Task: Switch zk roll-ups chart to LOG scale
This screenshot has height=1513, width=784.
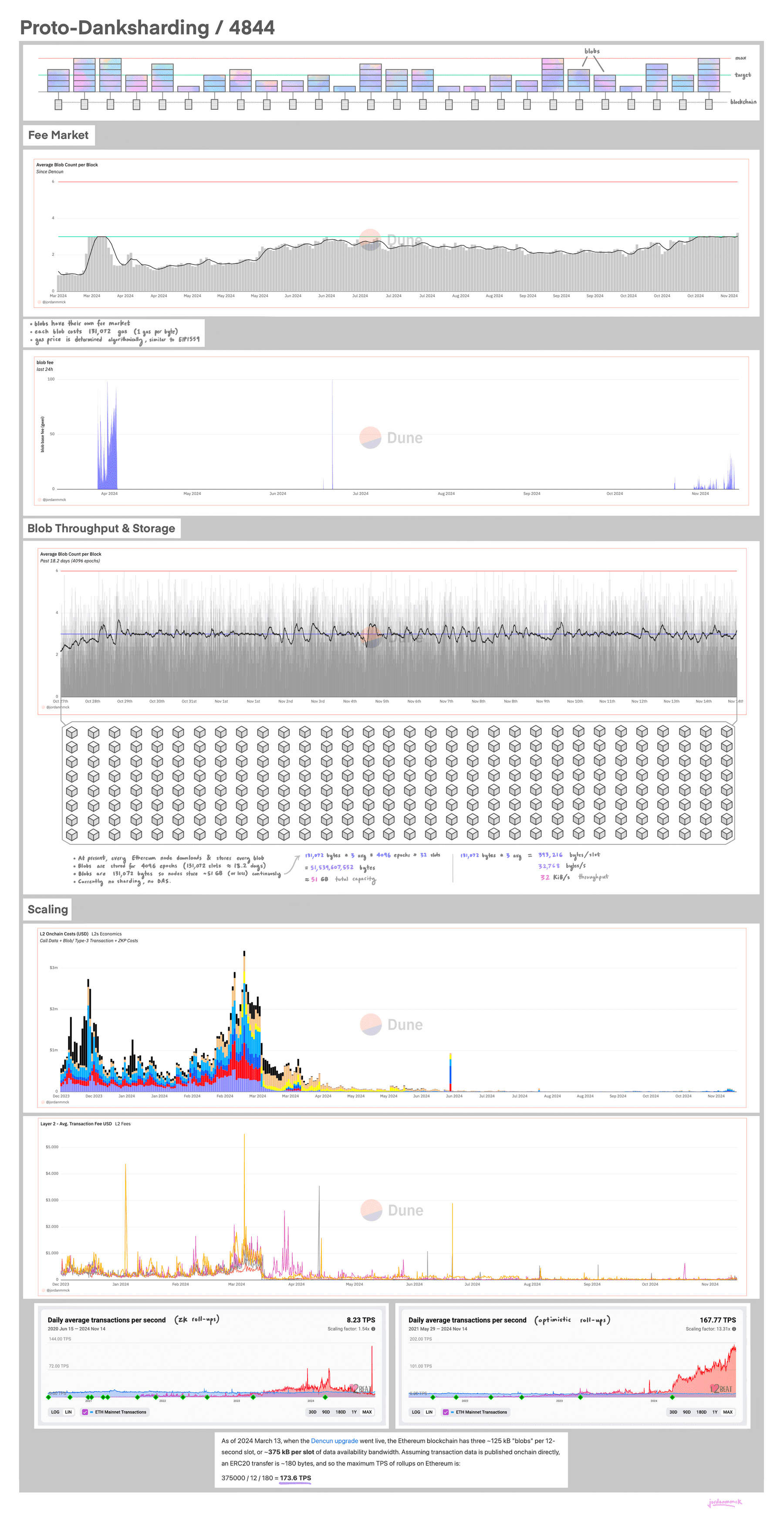Action: point(55,1412)
